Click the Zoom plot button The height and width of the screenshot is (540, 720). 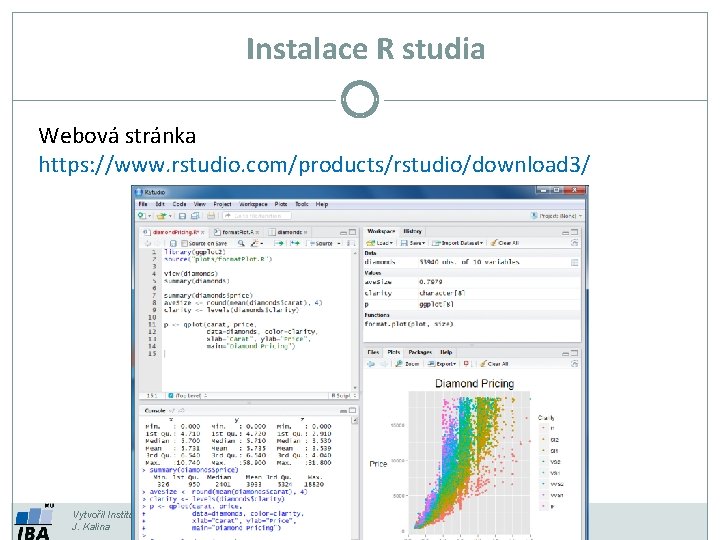[x=407, y=364]
